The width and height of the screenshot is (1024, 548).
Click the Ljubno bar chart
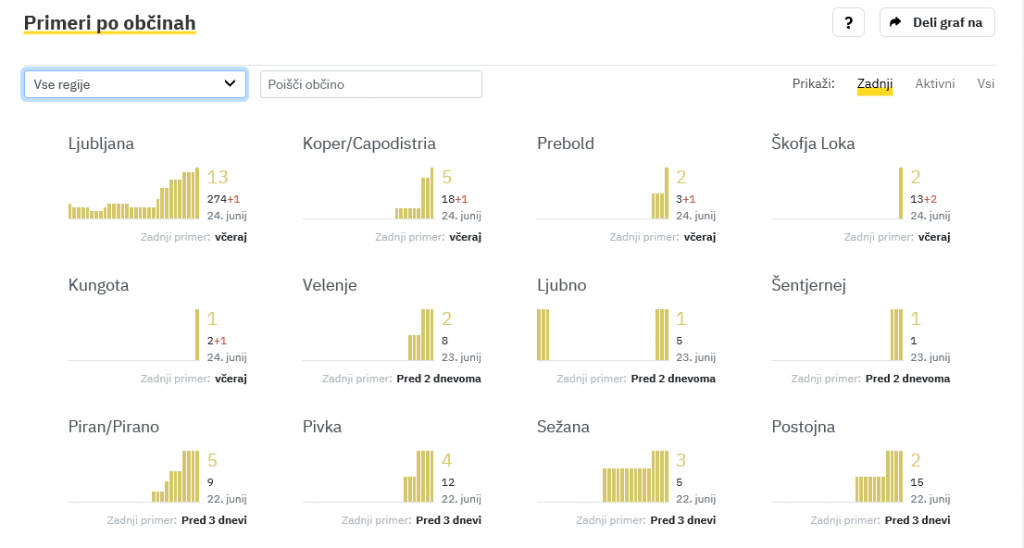[x=602, y=335]
